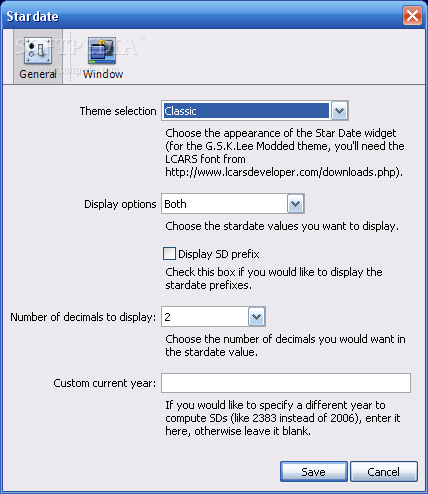428x494 pixels.
Task: Click the lcarsdeveloper.com downloads URL text
Action: [x=284, y=172]
